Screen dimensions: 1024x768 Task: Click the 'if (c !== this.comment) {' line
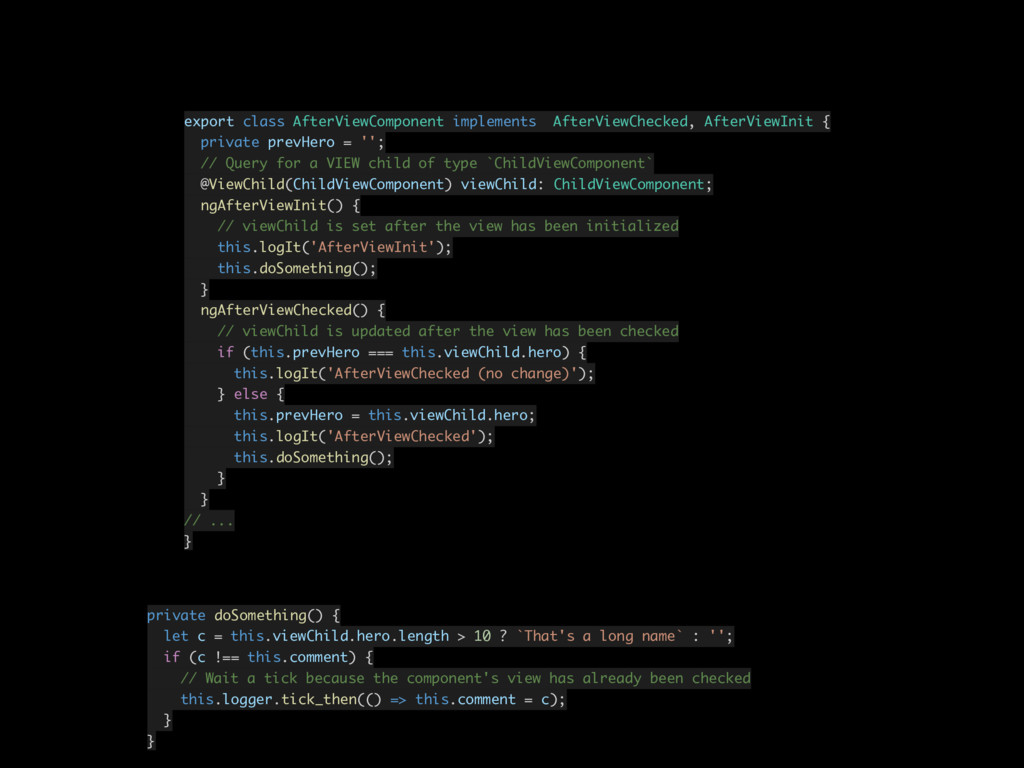pyautogui.click(x=268, y=657)
